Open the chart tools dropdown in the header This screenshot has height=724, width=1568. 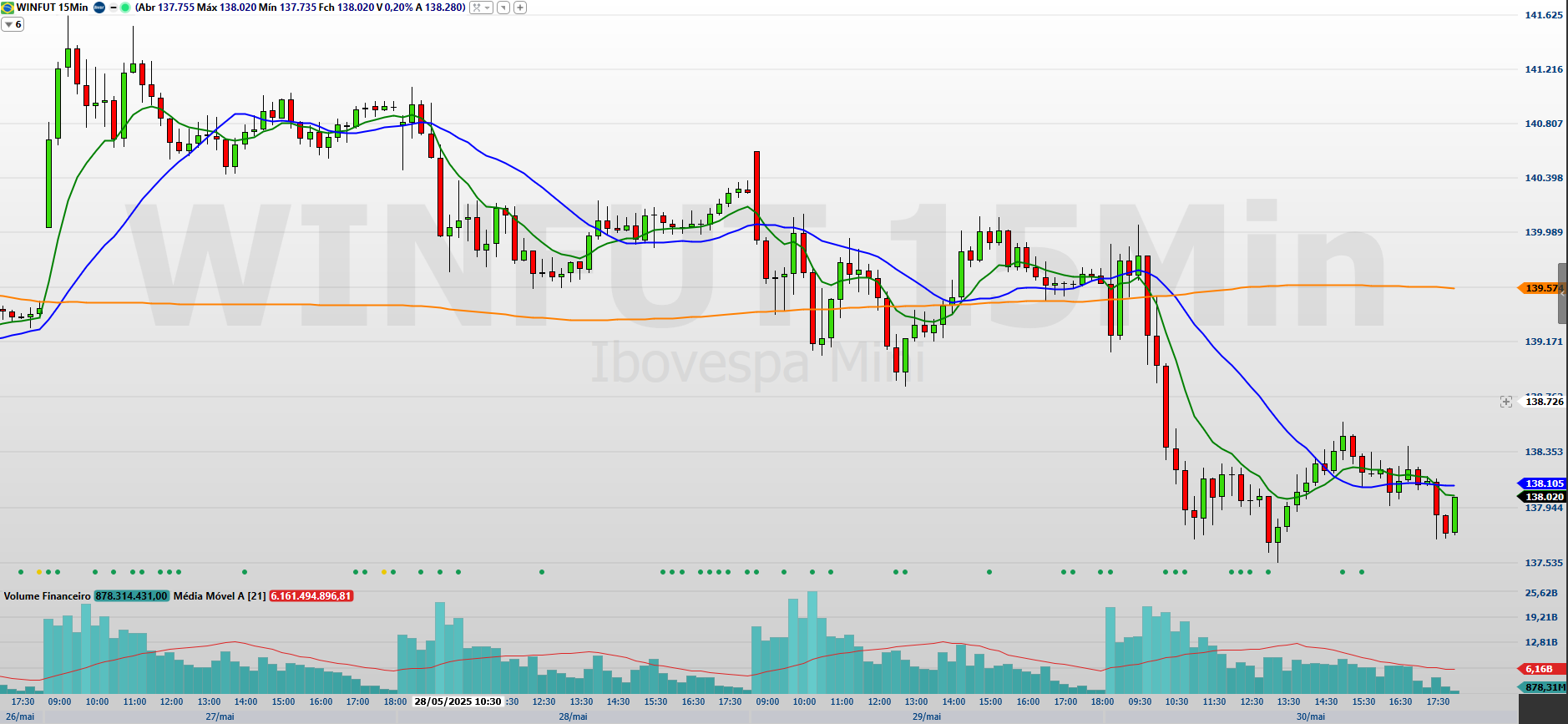point(481,8)
